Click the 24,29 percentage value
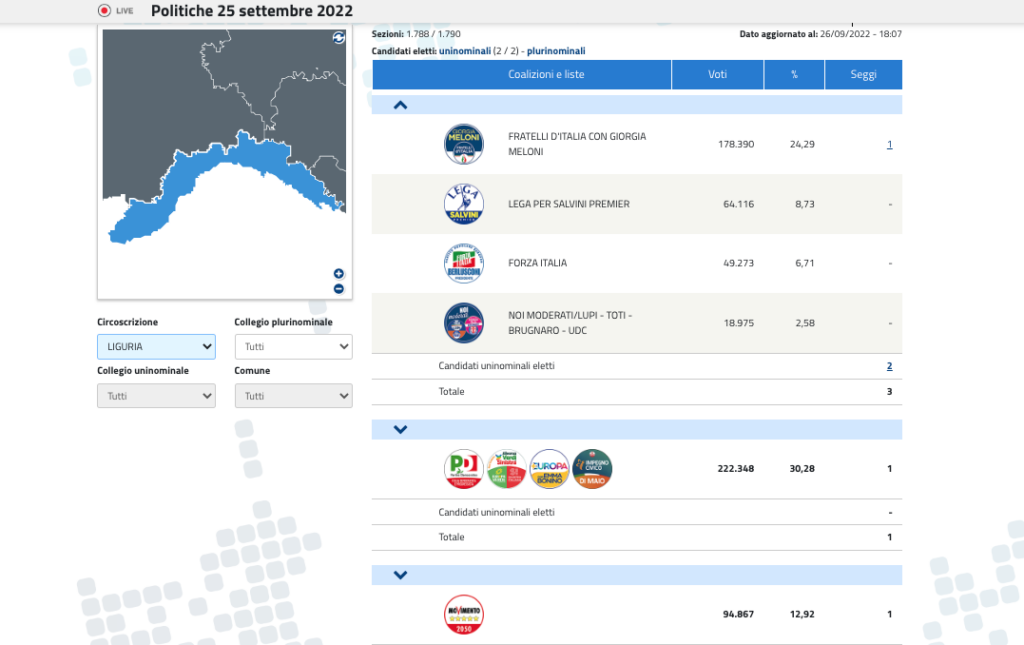The width and height of the screenshot is (1024, 645). [x=802, y=144]
